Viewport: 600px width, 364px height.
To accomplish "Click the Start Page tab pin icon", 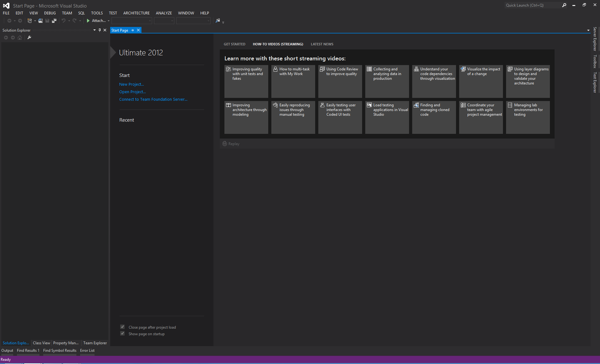I will coord(133,30).
